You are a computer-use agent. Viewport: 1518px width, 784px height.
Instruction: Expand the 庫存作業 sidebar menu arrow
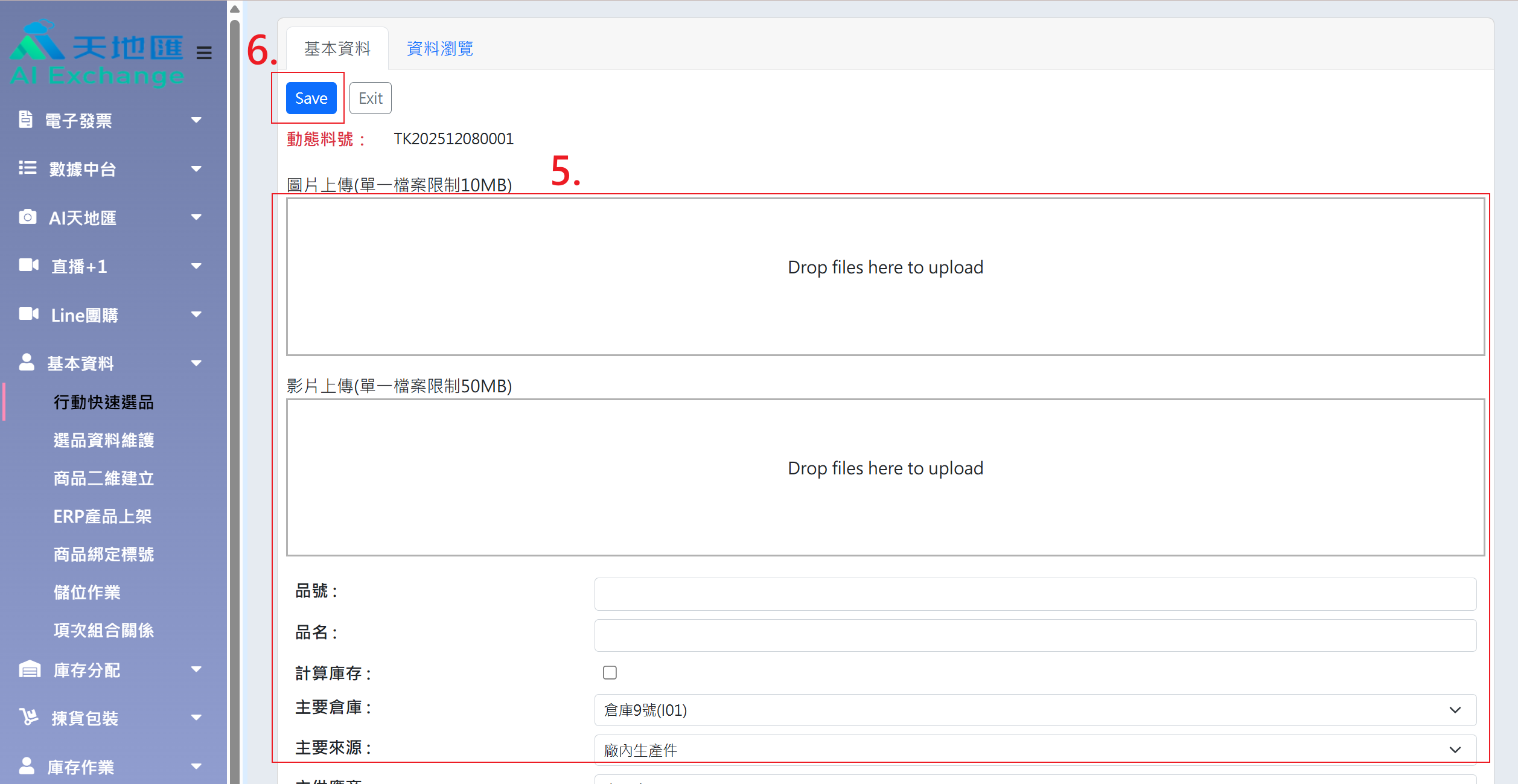click(x=196, y=766)
